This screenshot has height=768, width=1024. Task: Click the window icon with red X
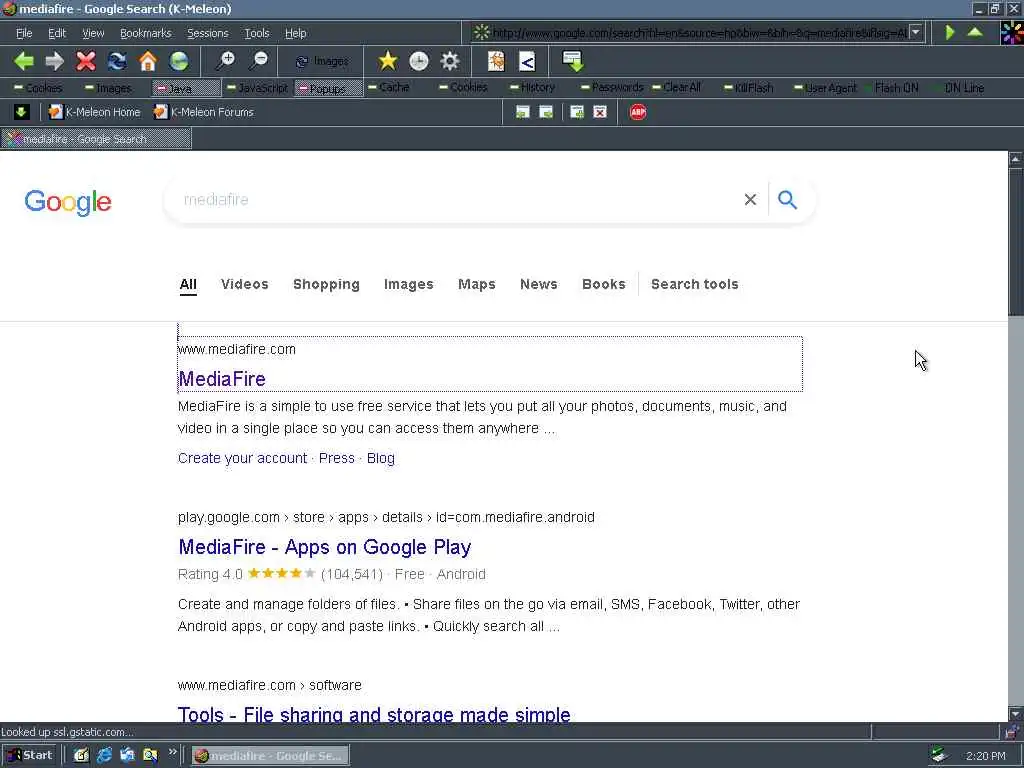point(600,112)
